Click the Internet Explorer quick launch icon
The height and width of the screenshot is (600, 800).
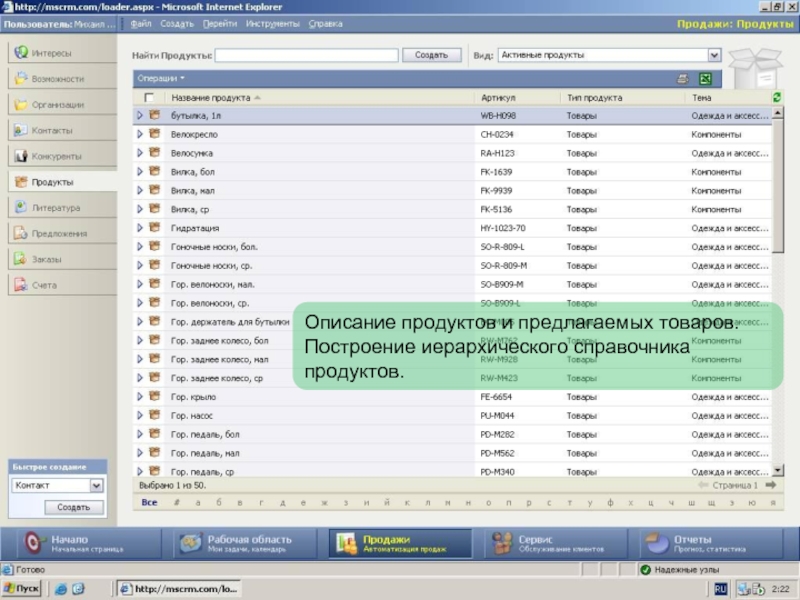click(61, 589)
